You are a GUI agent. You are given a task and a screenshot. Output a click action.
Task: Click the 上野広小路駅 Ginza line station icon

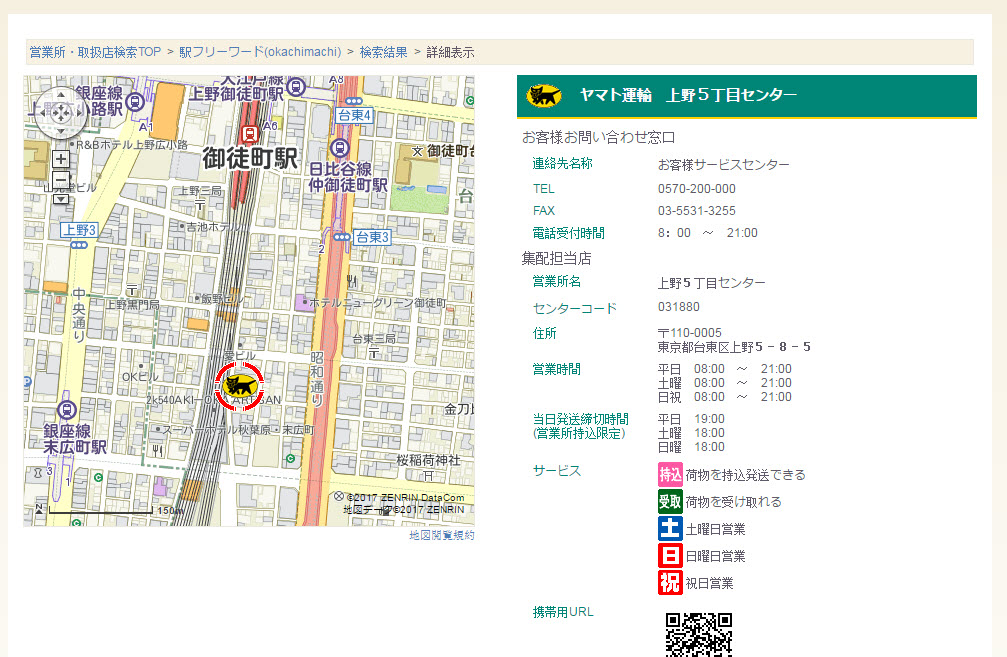click(136, 101)
